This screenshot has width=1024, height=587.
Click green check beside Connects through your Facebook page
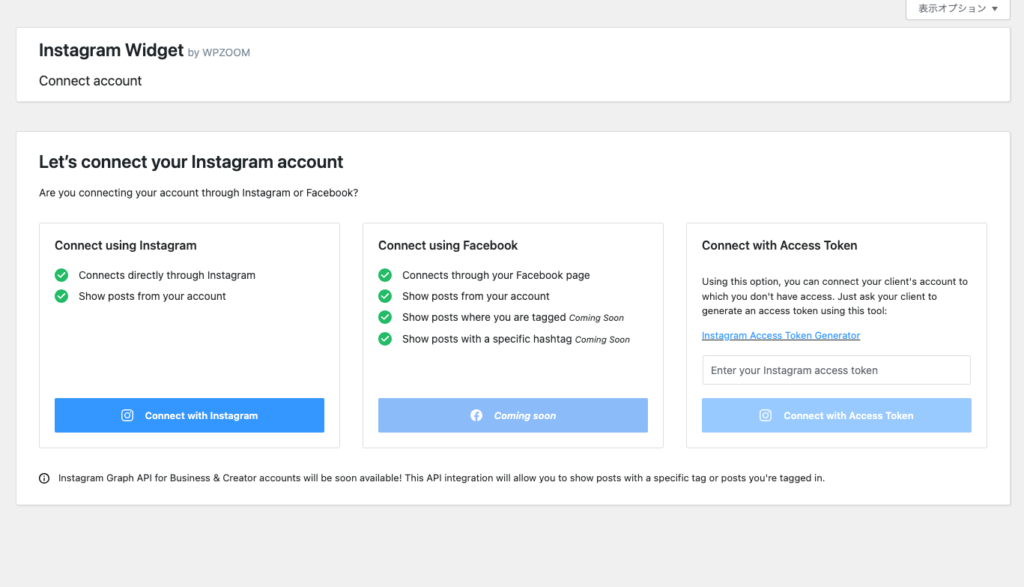385,275
